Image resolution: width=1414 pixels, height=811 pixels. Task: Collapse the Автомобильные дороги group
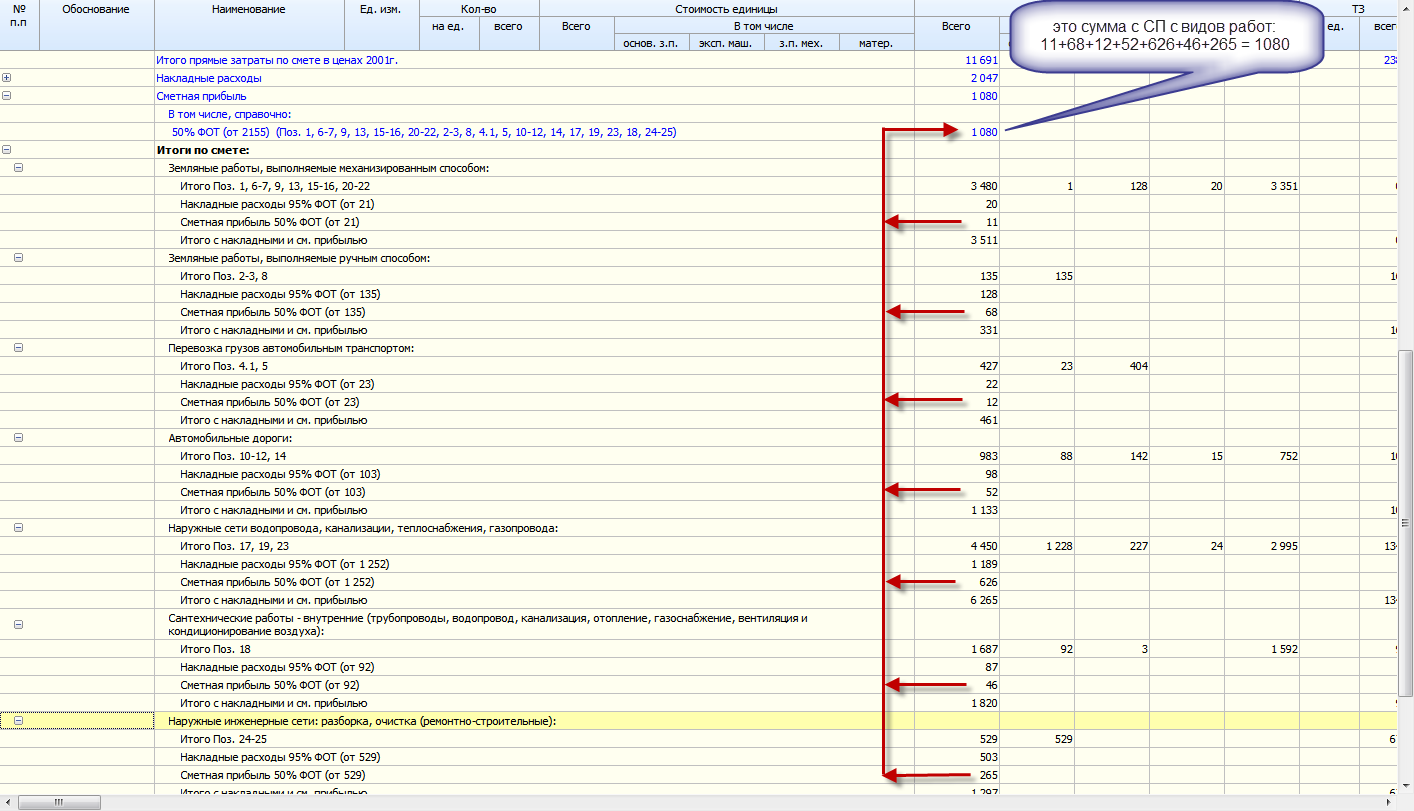[x=18, y=438]
